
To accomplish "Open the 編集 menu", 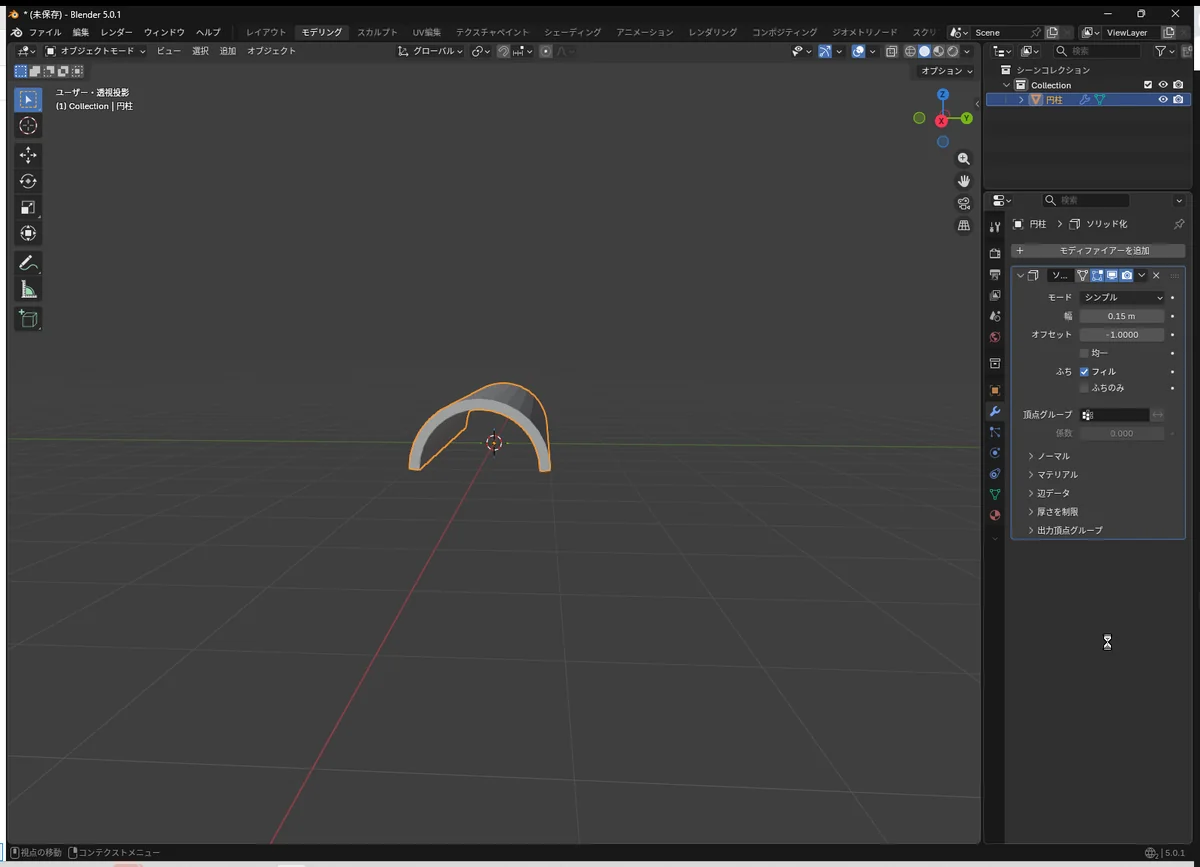I will [81, 32].
